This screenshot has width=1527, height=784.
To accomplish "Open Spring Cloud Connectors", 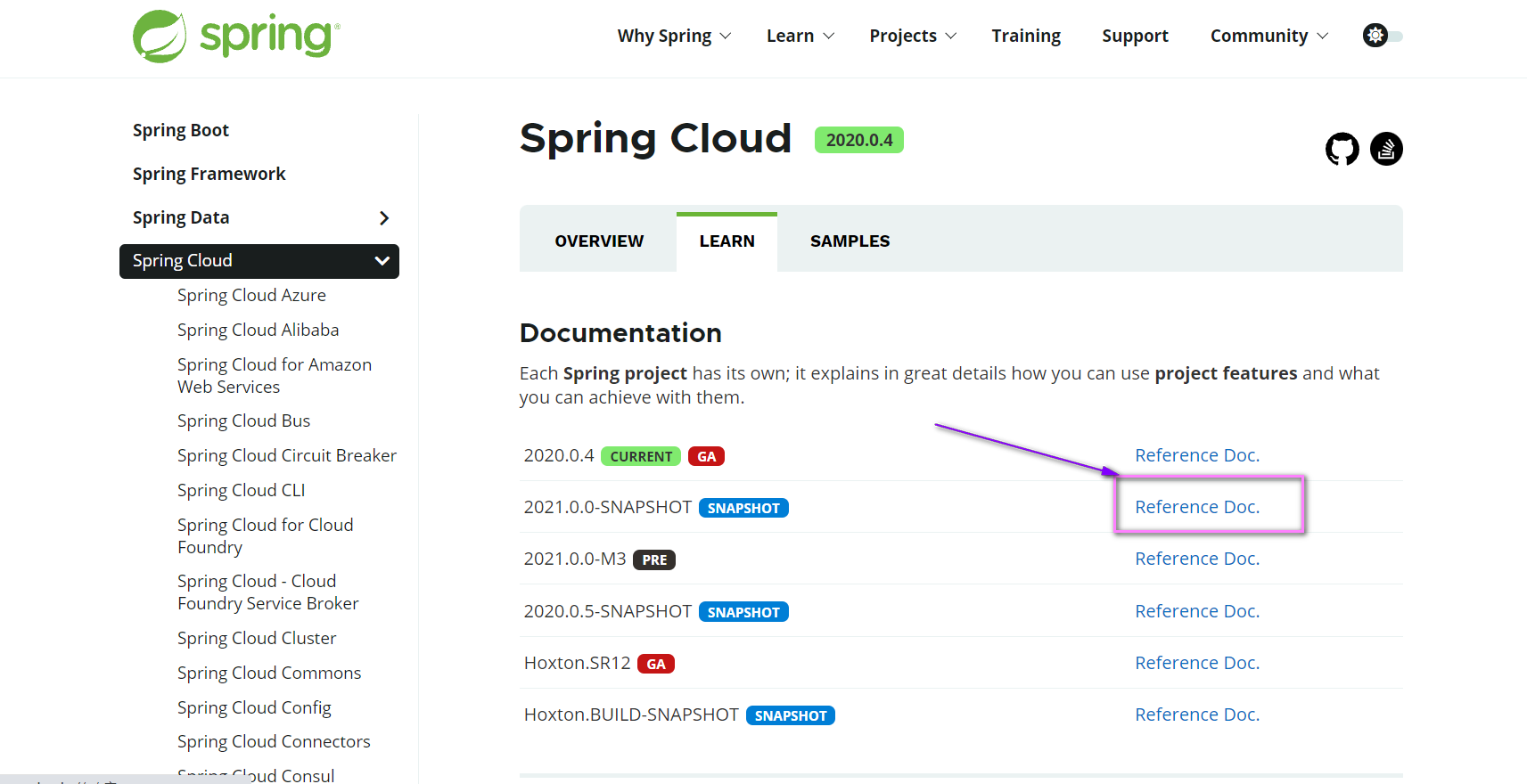I will click(x=274, y=741).
